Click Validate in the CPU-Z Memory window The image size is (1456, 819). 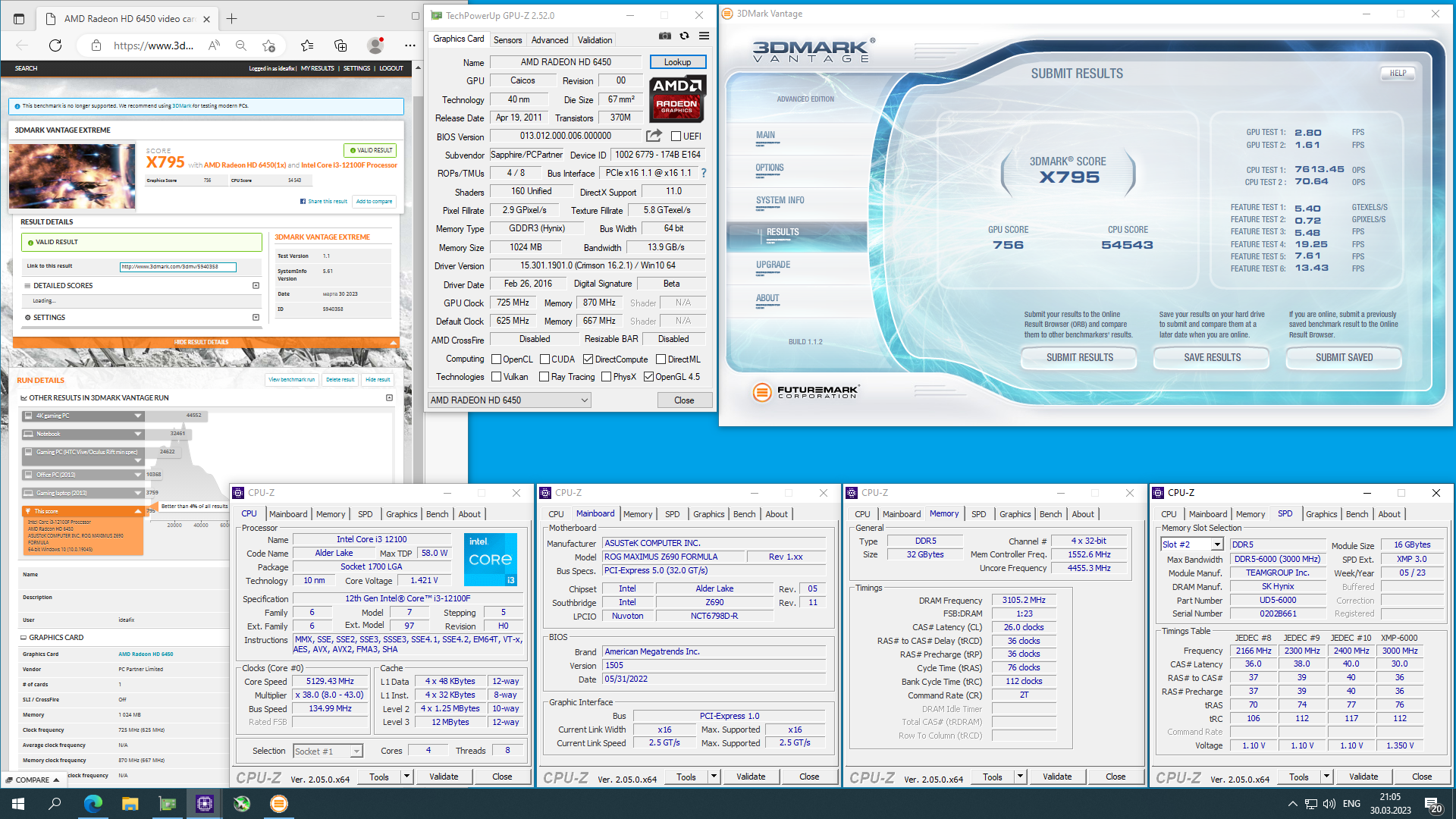click(1056, 777)
